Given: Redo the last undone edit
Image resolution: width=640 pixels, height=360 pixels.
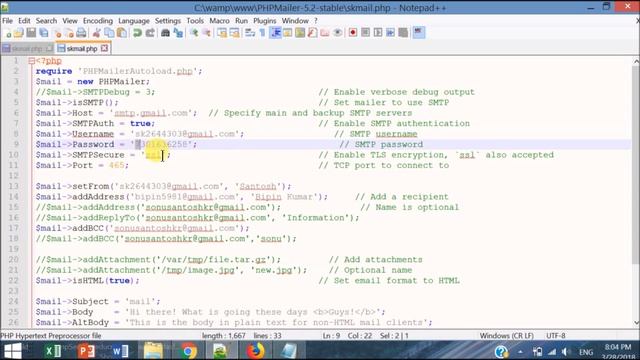Looking at the screenshot, I should 150,33.
